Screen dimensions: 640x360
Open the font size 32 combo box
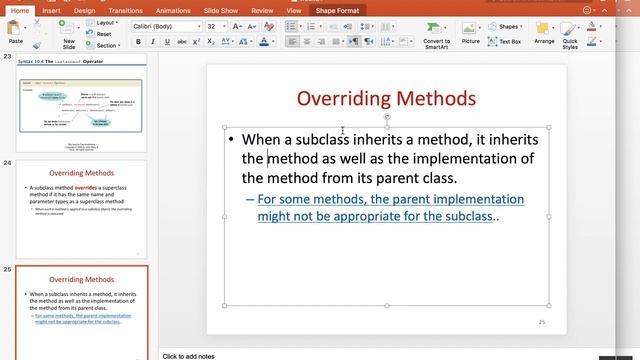(x=216, y=27)
